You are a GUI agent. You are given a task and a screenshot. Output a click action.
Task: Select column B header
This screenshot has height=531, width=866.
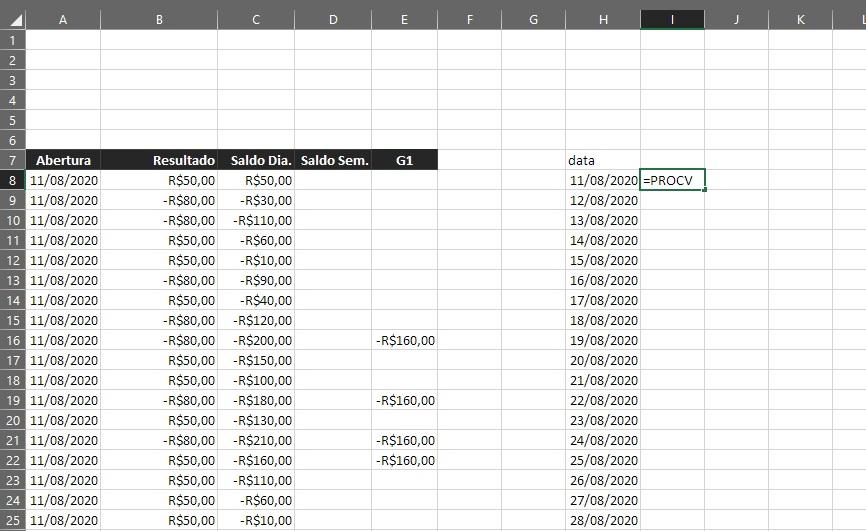(x=159, y=20)
